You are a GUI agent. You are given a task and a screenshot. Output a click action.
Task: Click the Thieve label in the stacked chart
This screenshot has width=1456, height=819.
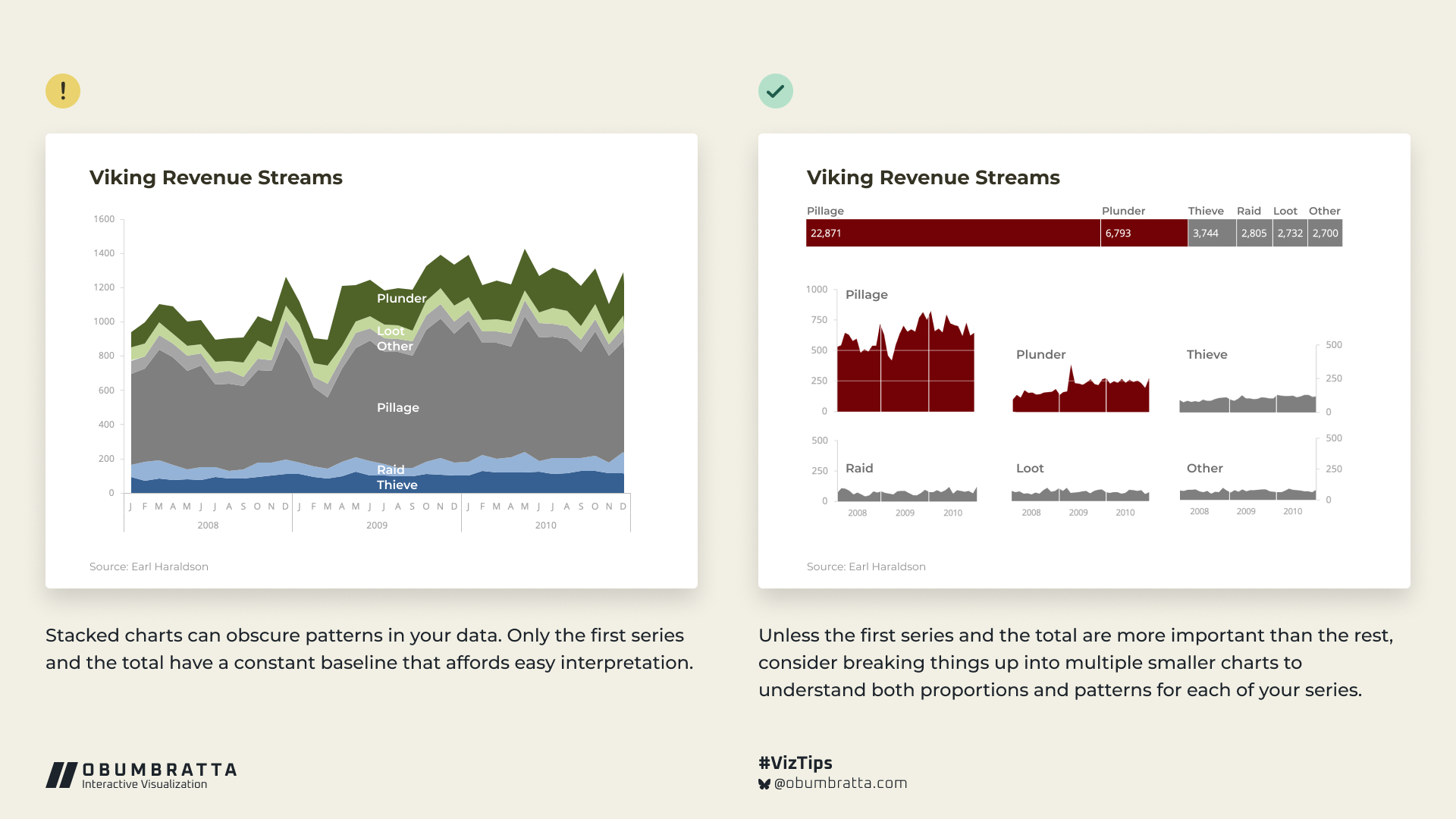[397, 485]
